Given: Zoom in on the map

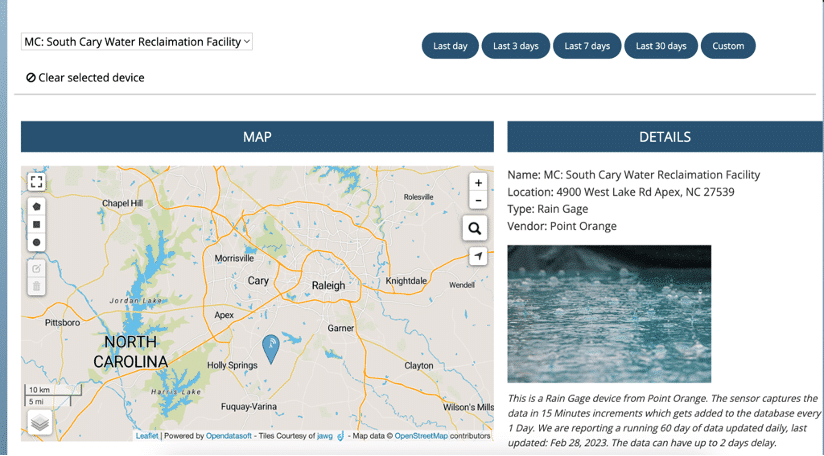Looking at the screenshot, I should [x=478, y=183].
